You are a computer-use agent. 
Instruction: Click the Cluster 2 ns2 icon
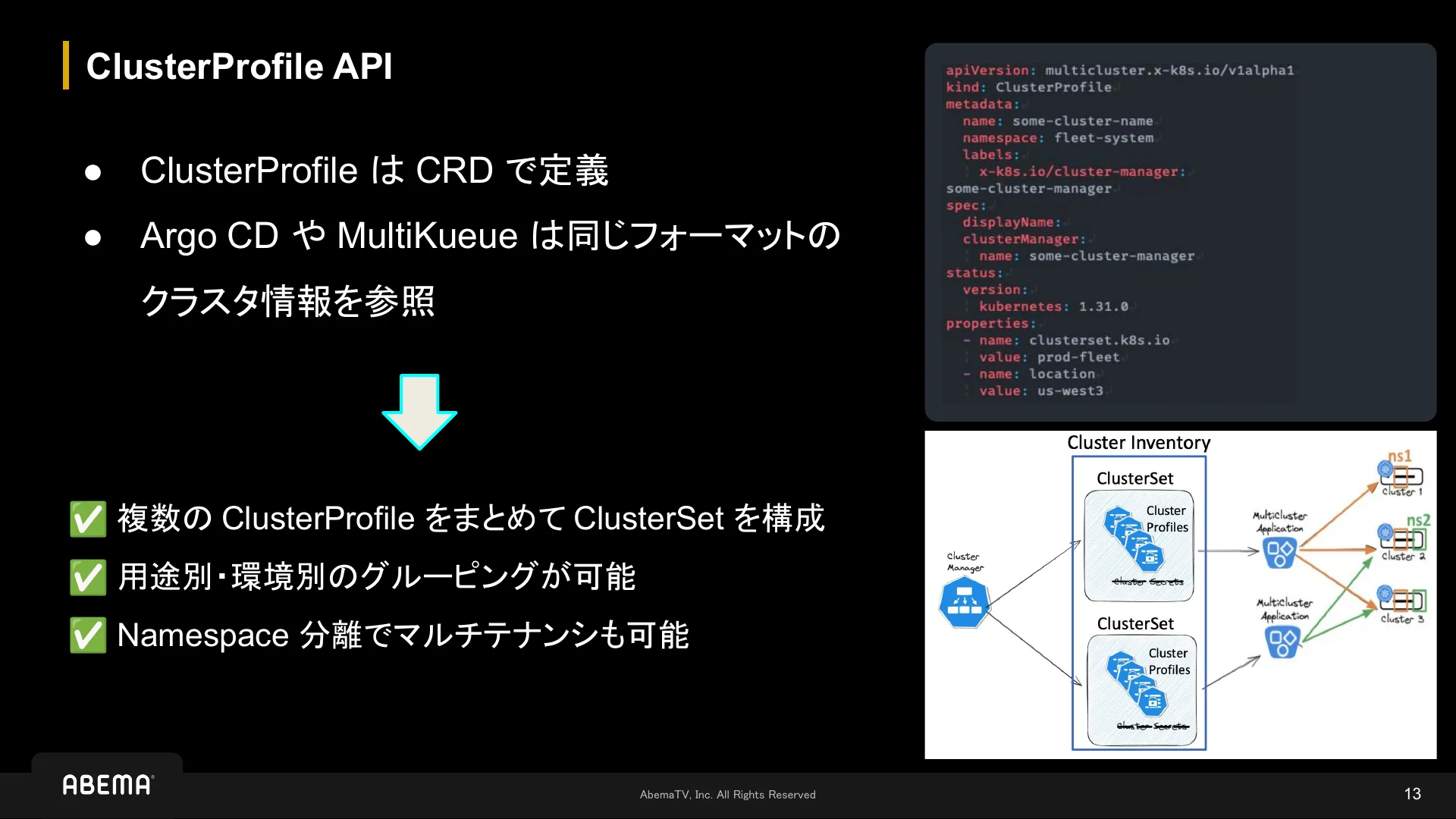click(x=1402, y=538)
